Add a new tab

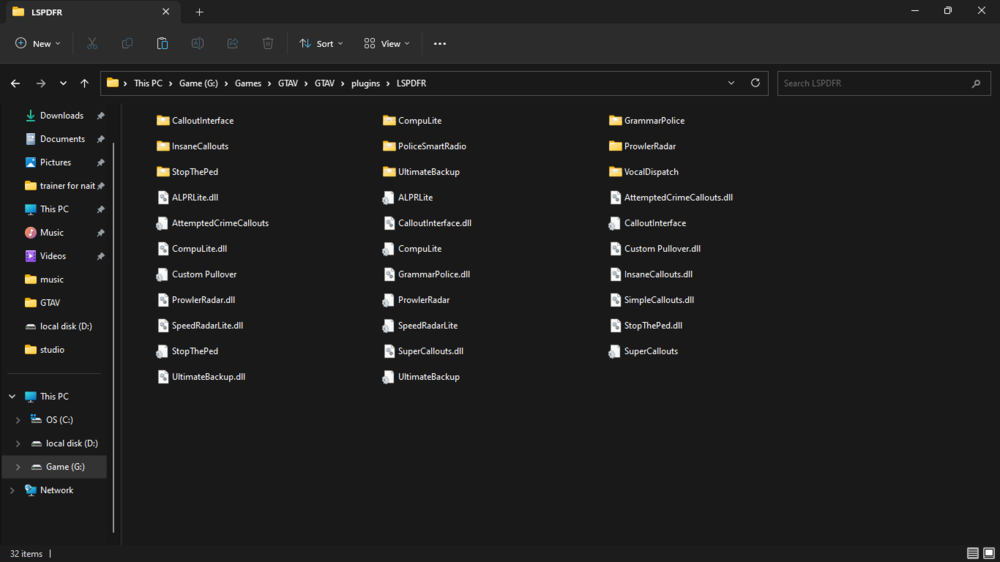click(200, 11)
